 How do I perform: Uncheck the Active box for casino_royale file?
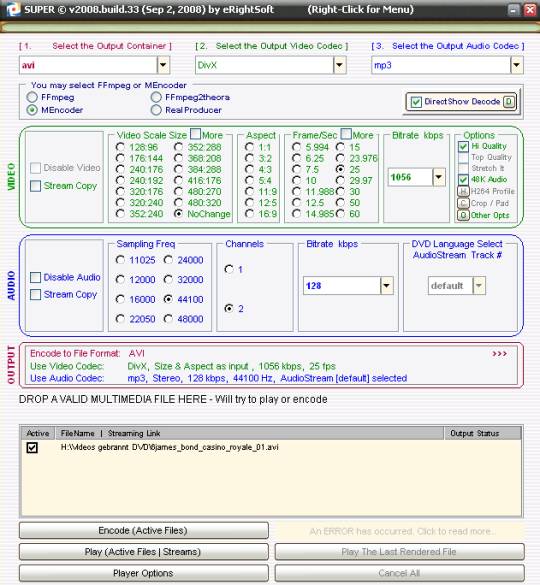(x=32, y=447)
